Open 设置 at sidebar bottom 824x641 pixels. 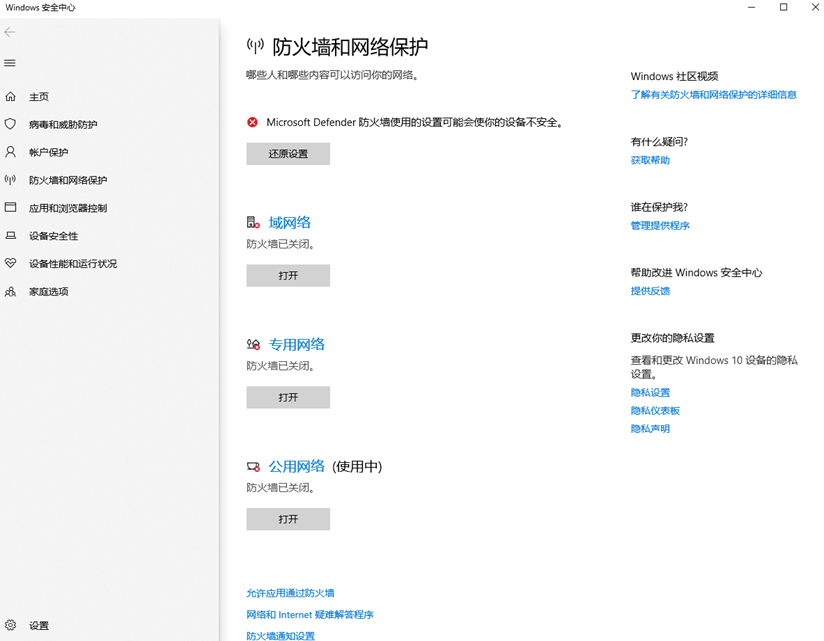(39, 625)
